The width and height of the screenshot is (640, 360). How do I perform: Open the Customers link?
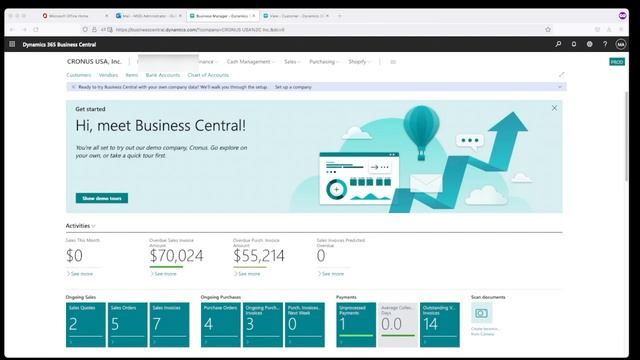(x=79, y=75)
